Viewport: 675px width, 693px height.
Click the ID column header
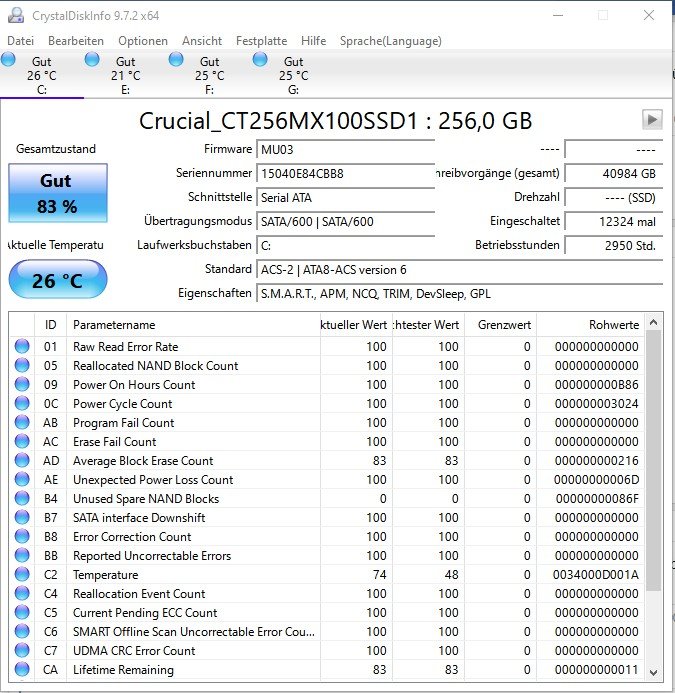point(50,325)
